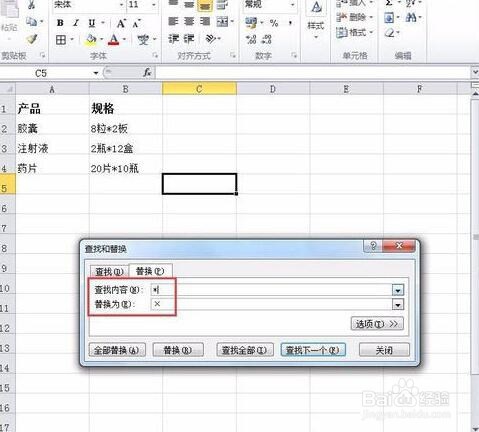479x432 pixels.
Task: Click the Borders icon
Action: click(x=61, y=40)
